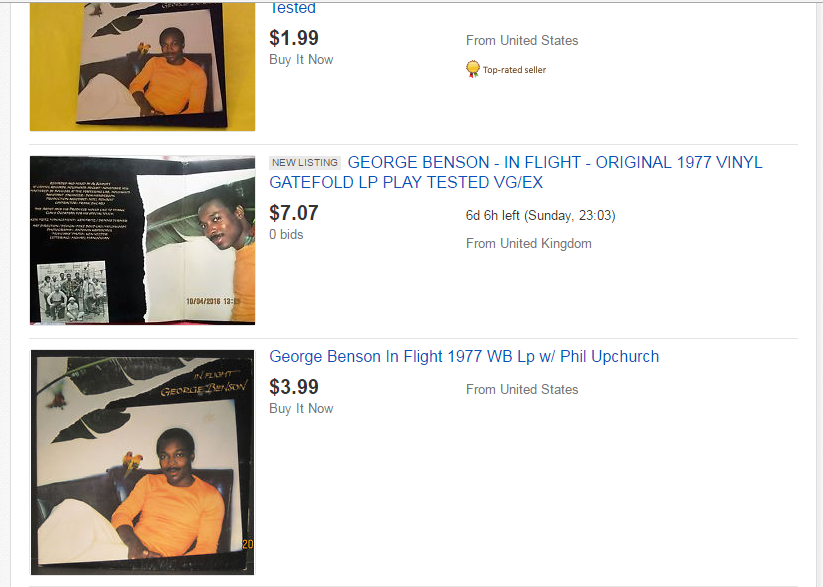Image resolution: width=823 pixels, height=587 pixels.
Task: Click the NEW LISTING badge
Action: click(x=305, y=162)
